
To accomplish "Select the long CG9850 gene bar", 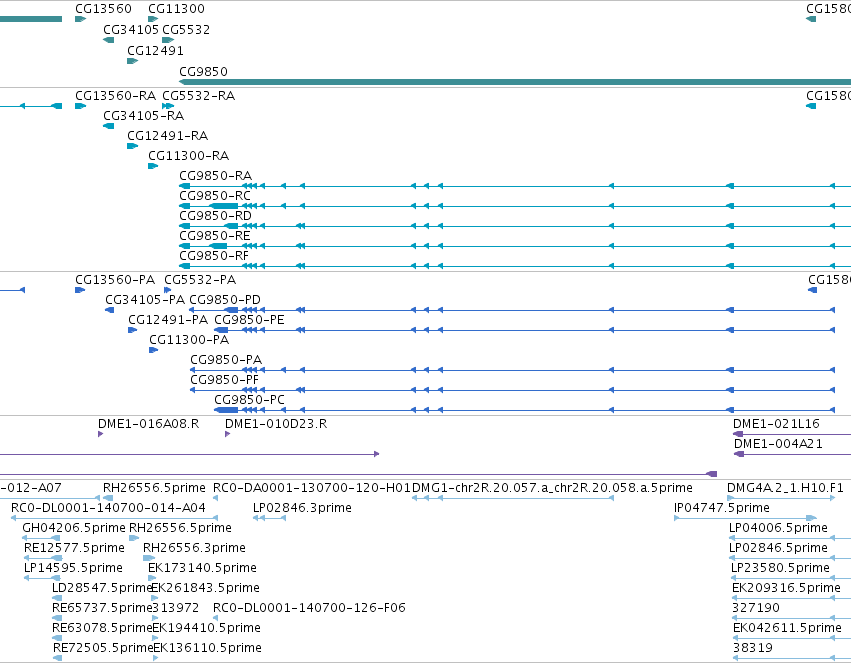I will [515, 82].
